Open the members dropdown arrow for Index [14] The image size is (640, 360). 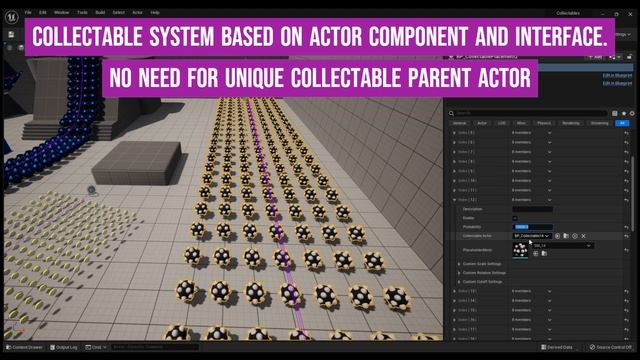tap(549, 301)
